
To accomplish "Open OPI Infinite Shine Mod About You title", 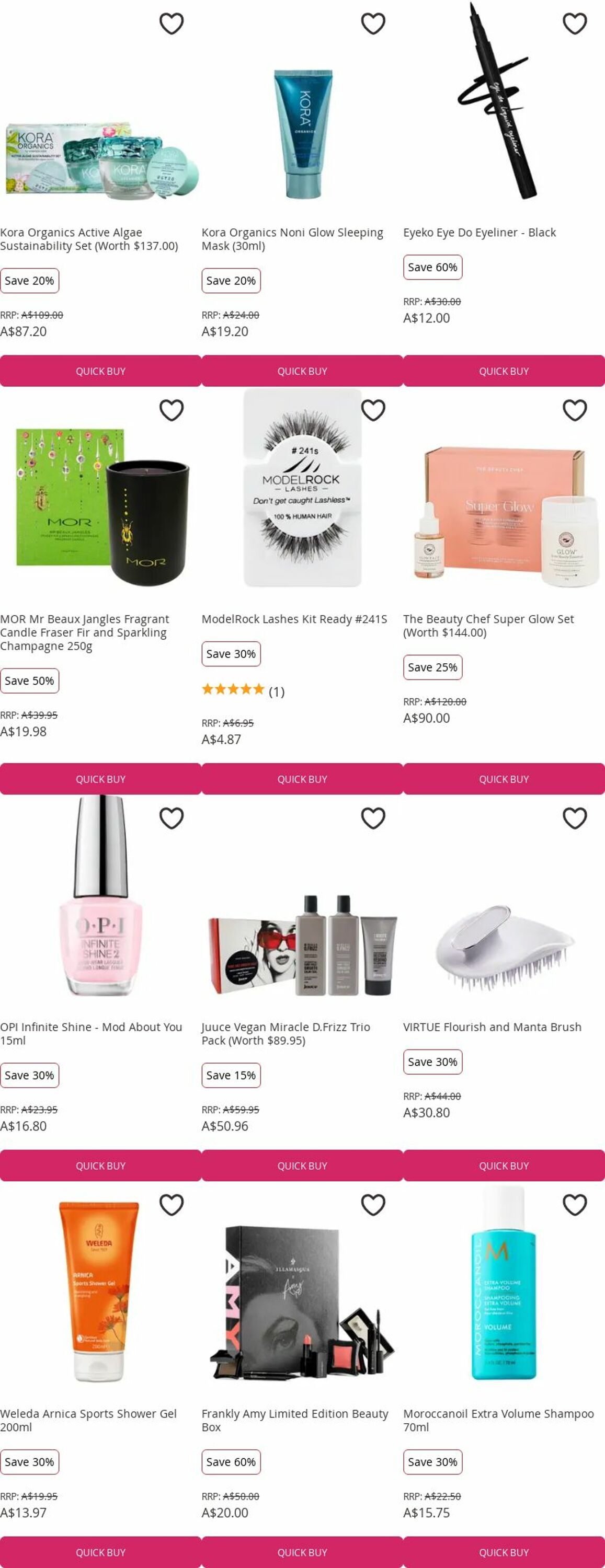I will 92,1033.
